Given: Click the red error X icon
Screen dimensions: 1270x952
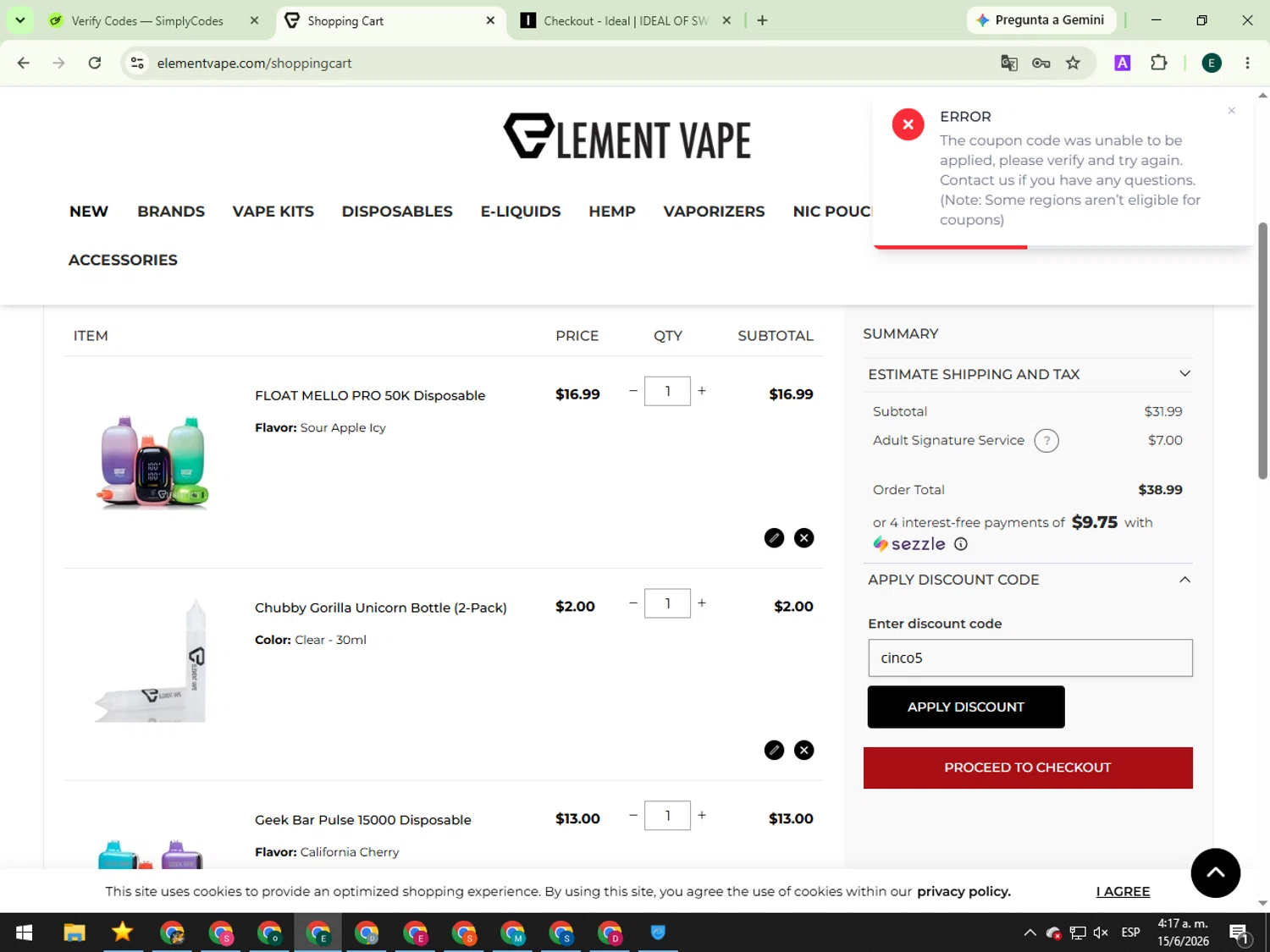Looking at the screenshot, I should pyautogui.click(x=908, y=124).
